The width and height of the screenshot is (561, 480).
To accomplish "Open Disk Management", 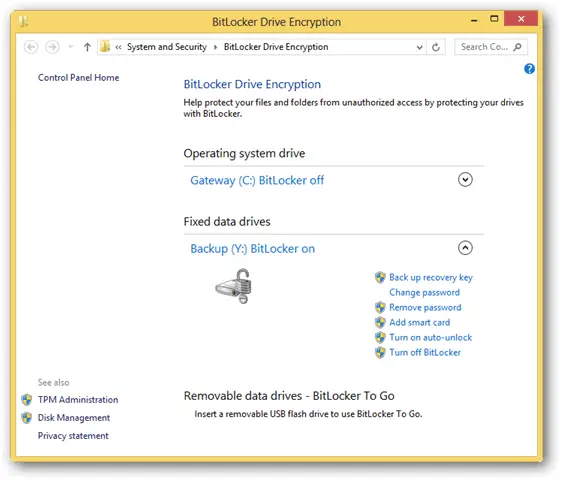I will point(74,418).
